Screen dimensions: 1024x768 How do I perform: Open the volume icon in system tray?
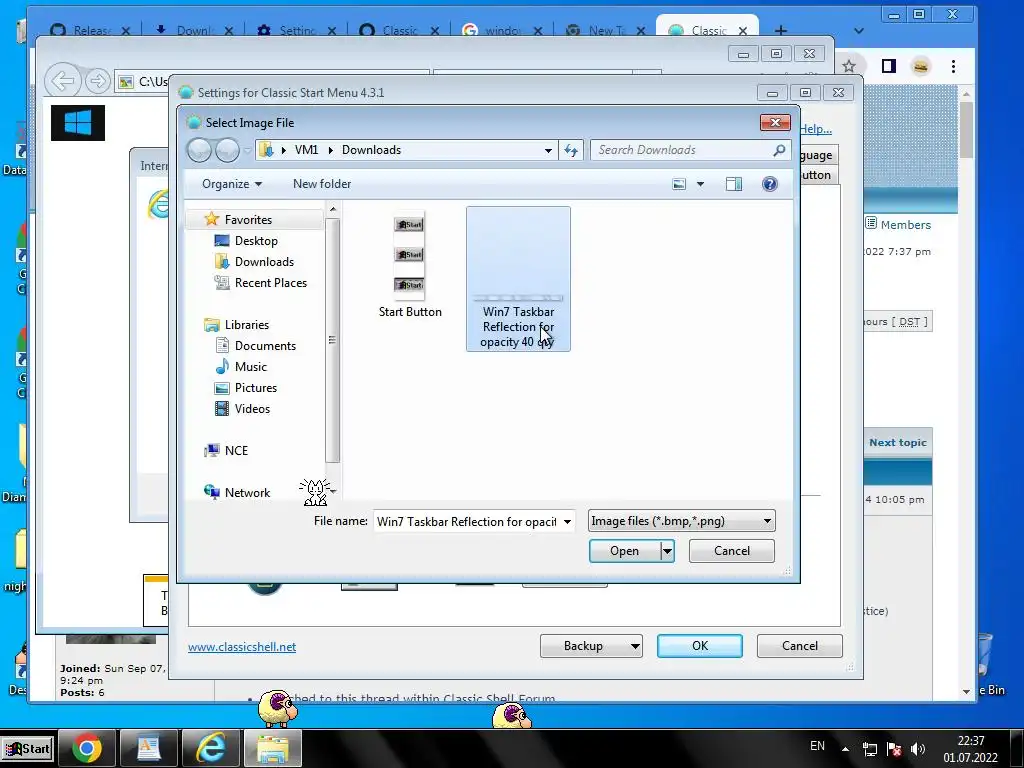click(918, 749)
